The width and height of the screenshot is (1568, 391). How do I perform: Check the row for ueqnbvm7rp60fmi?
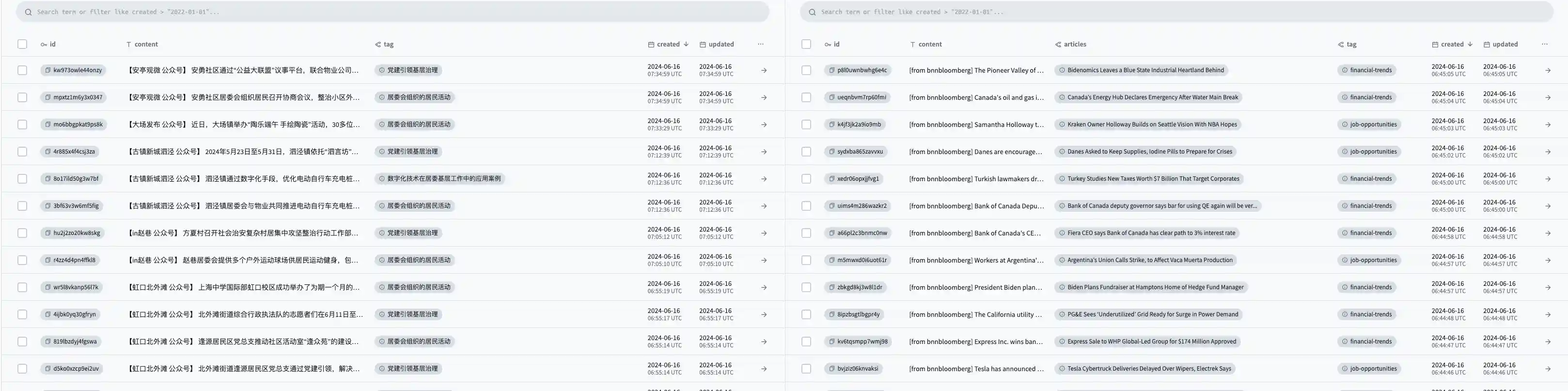pyautogui.click(x=806, y=97)
